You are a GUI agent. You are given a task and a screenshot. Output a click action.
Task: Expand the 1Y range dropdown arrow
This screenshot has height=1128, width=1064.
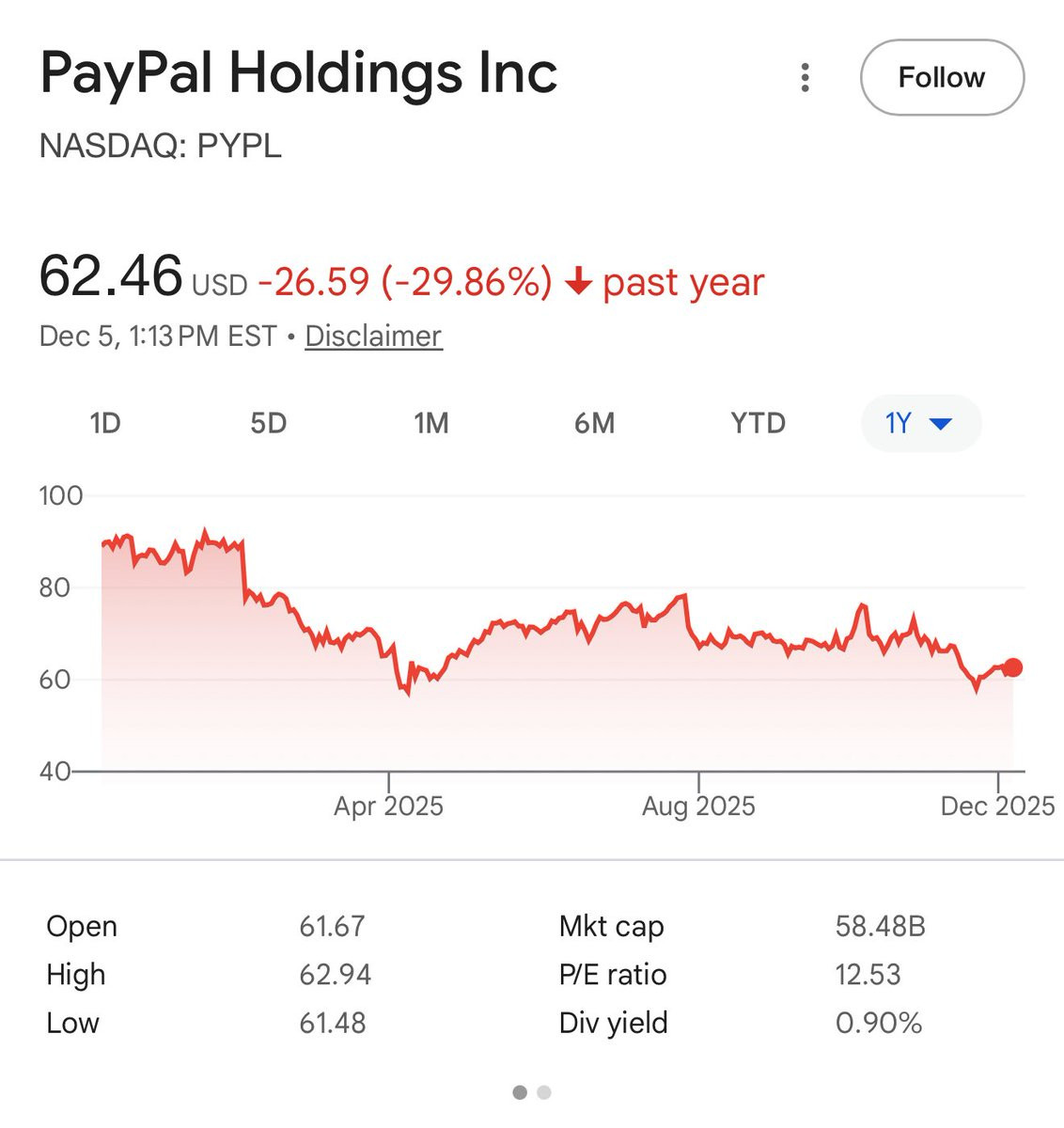pyautogui.click(x=940, y=424)
